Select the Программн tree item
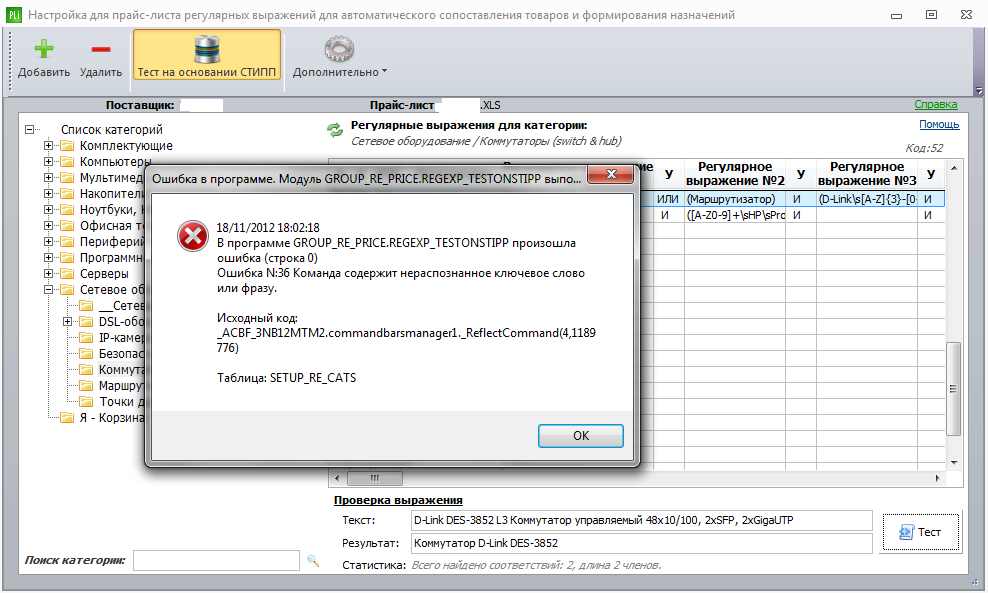The width and height of the screenshot is (988, 593). [112, 257]
